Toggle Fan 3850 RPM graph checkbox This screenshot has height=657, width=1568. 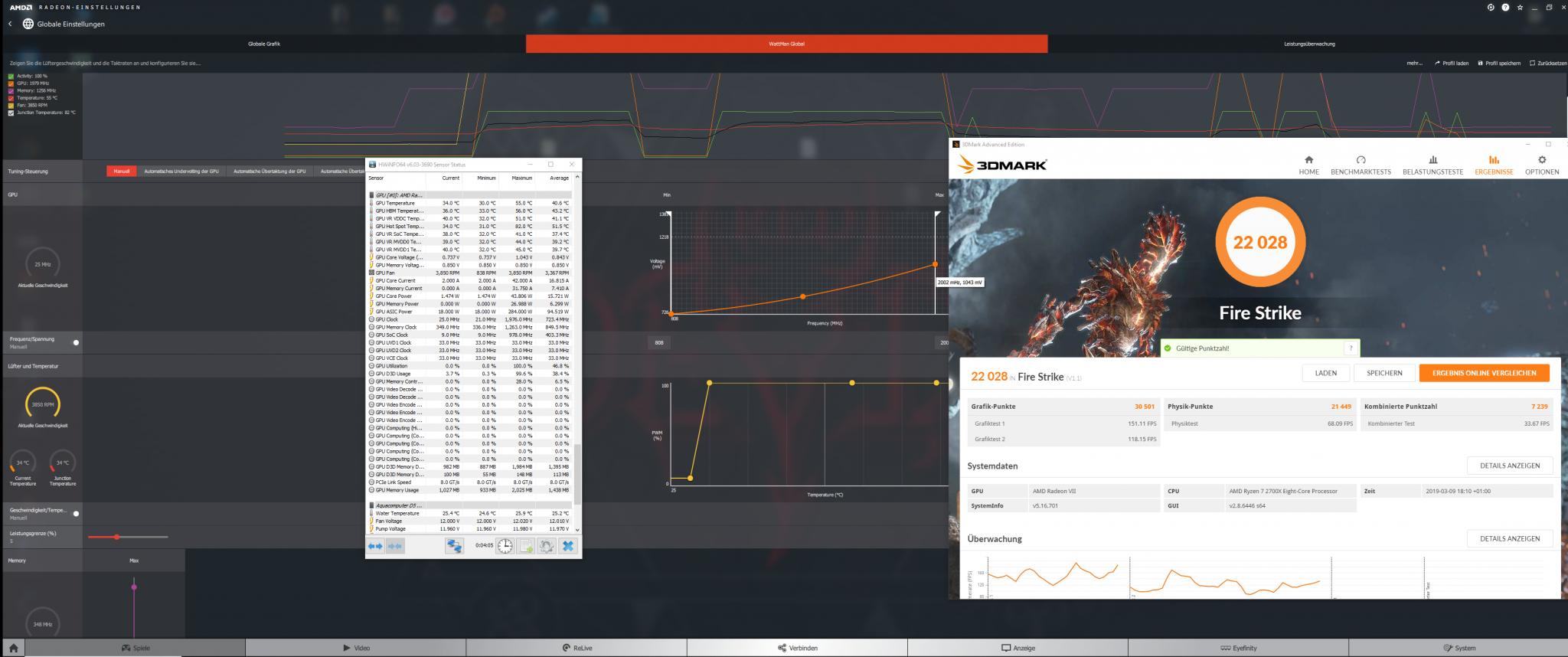tap(11, 106)
